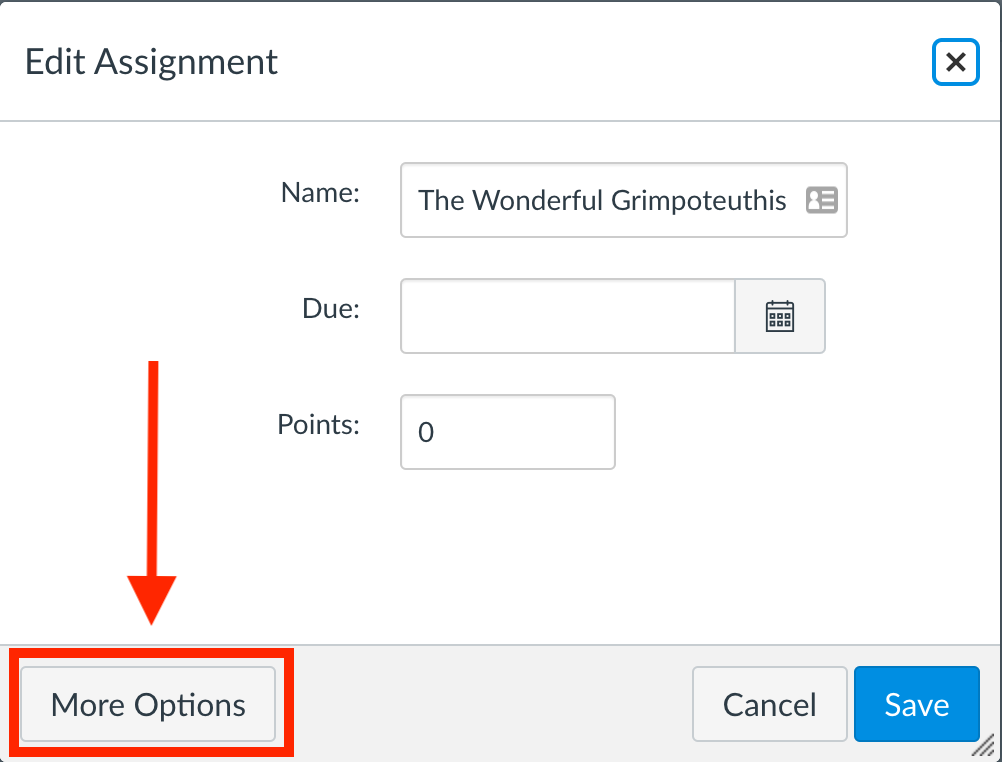The height and width of the screenshot is (762, 1002).
Task: Click the "Due:" field label
Action: coord(331,309)
